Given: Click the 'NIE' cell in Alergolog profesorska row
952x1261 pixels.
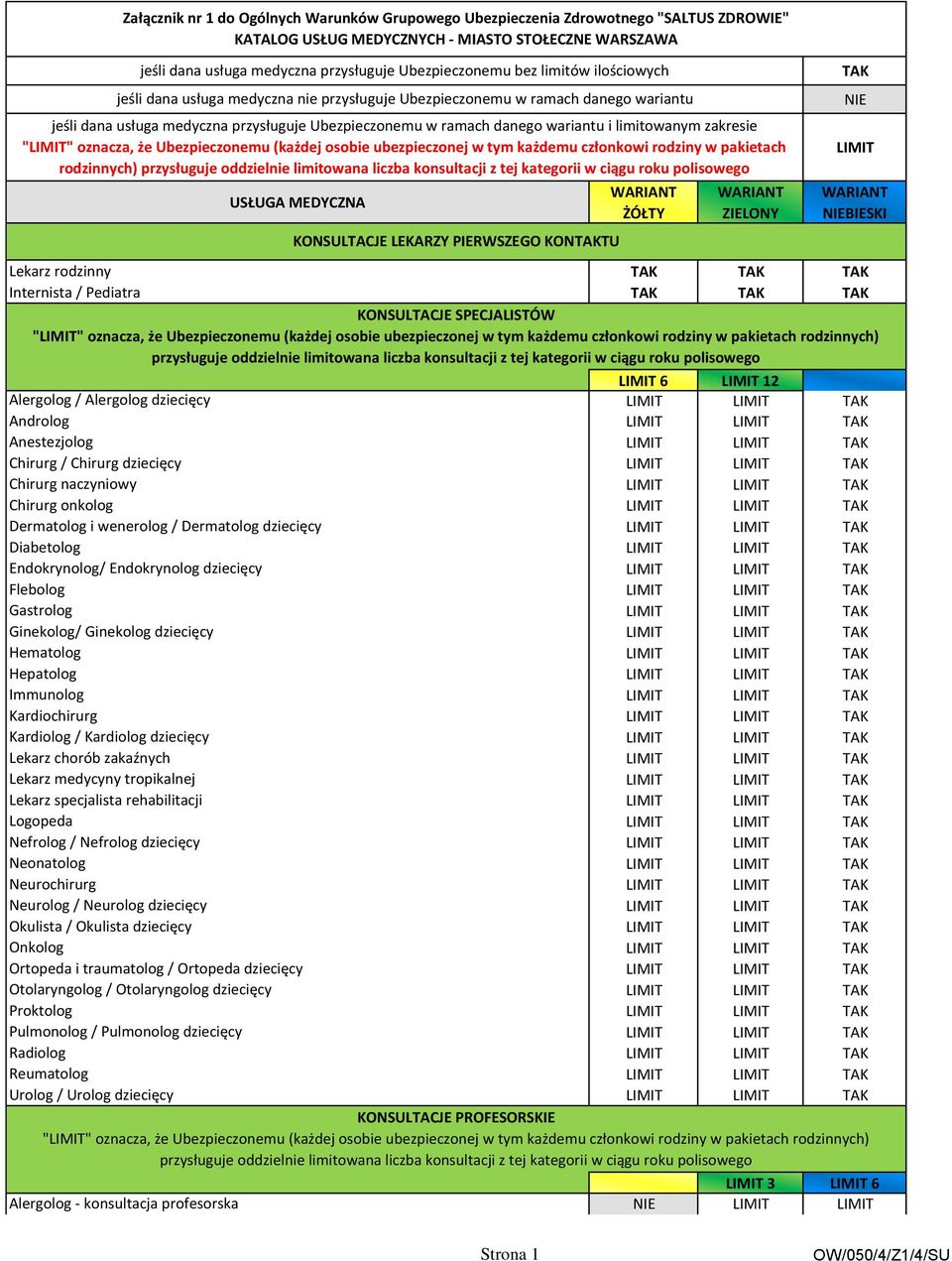Looking at the screenshot, I should pos(644,1204).
